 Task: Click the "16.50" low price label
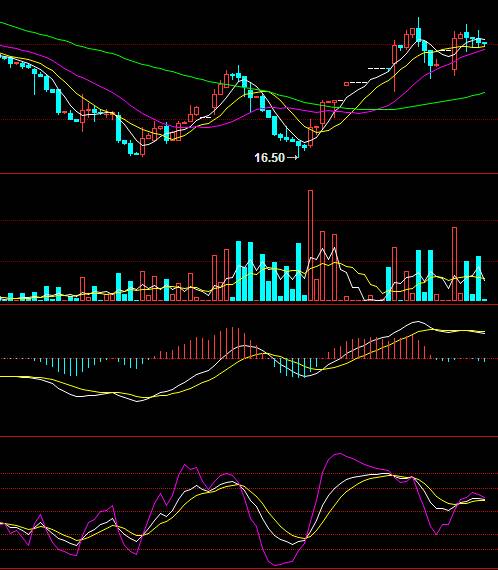tap(269, 158)
